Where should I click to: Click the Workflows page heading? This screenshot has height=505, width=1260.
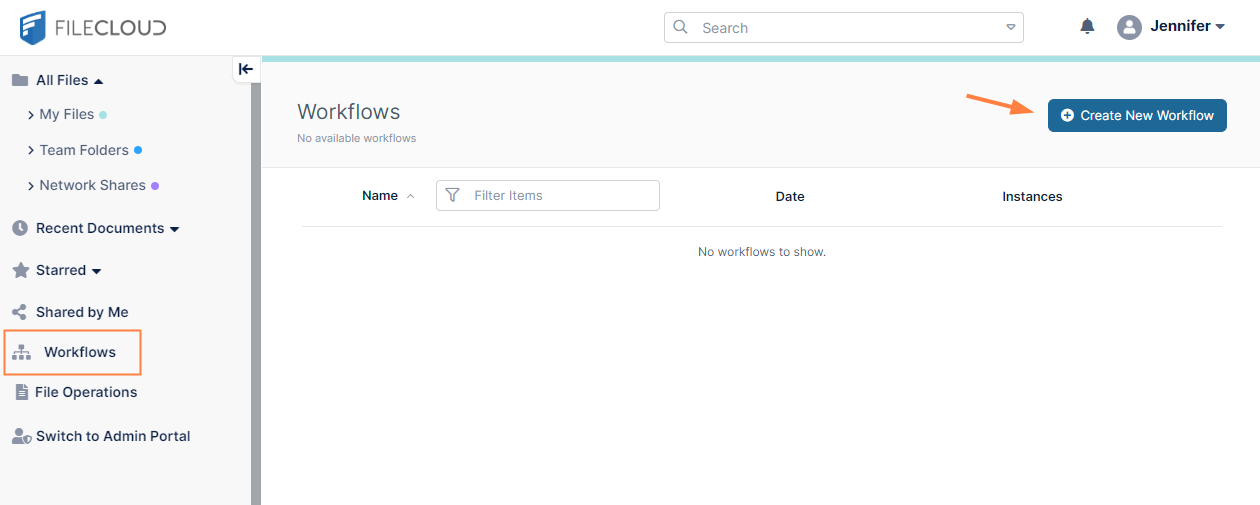pos(349,112)
